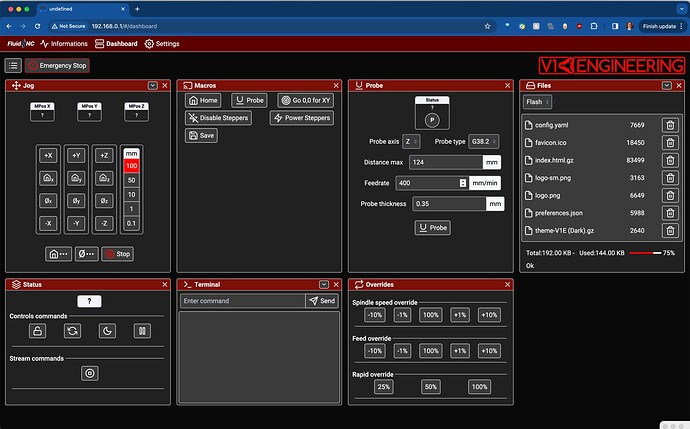Click the Enter command terminal field

[242, 300]
